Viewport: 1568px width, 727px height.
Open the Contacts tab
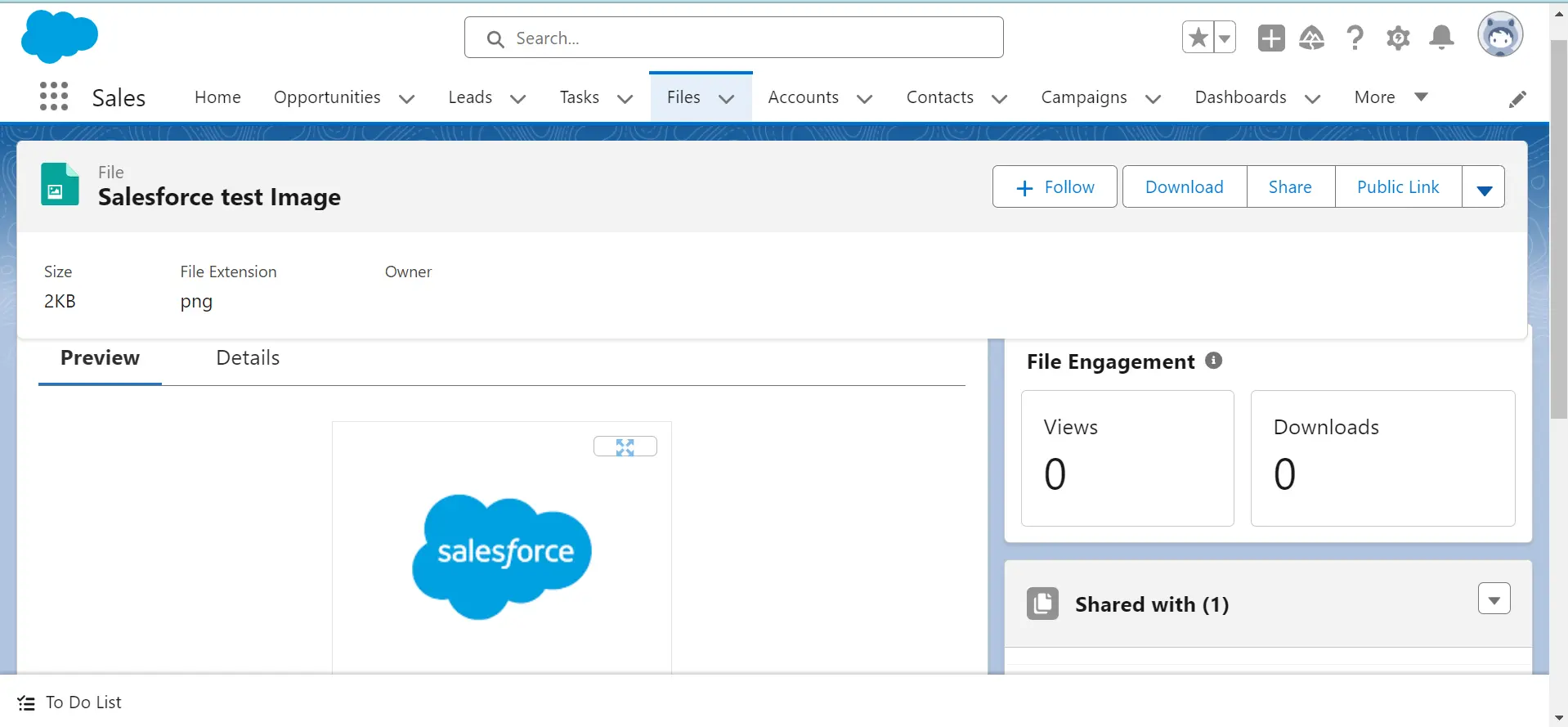tap(940, 97)
